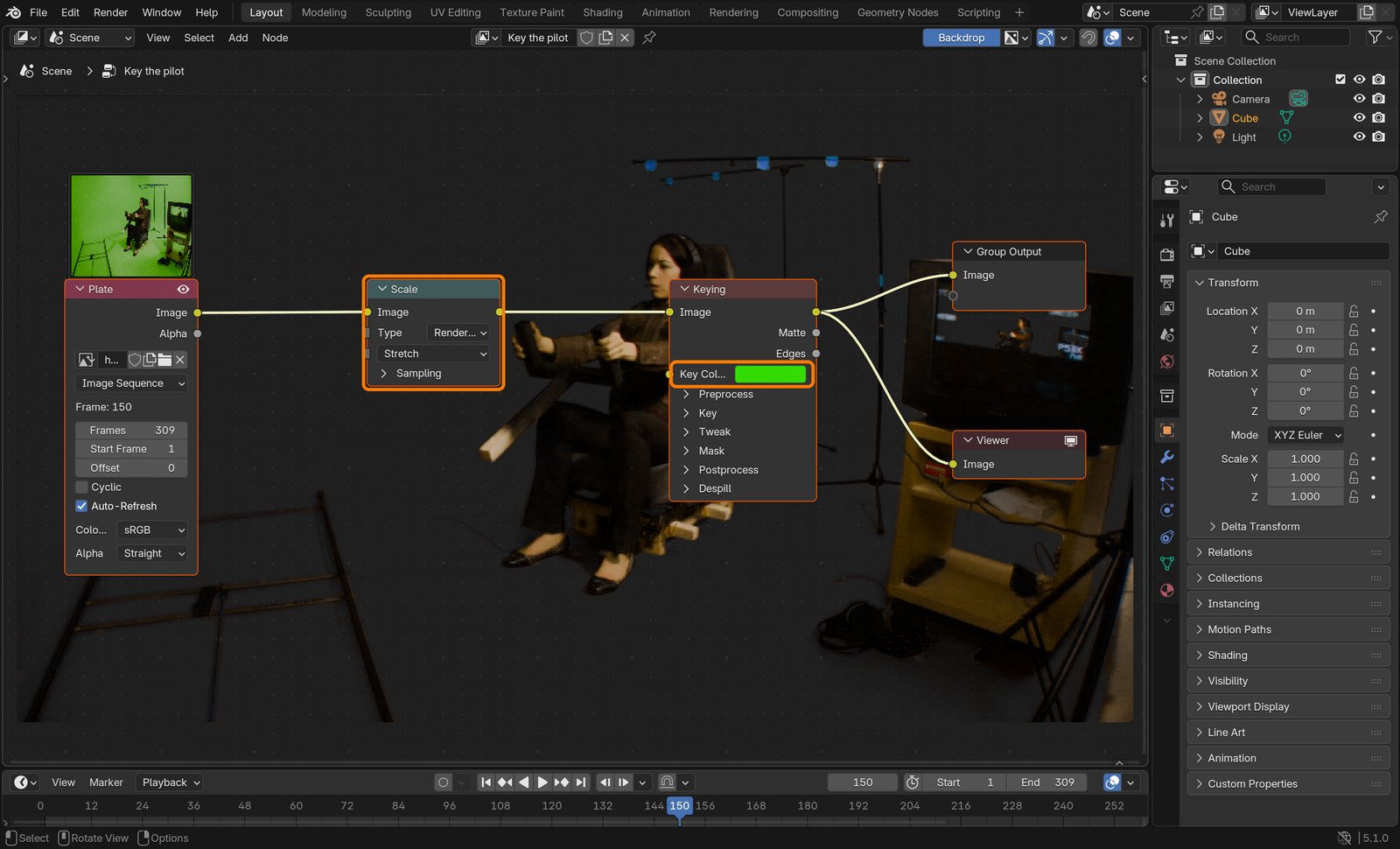Toggle the Backdrop display button
Viewport: 1400px width, 849px height.
coord(961,38)
